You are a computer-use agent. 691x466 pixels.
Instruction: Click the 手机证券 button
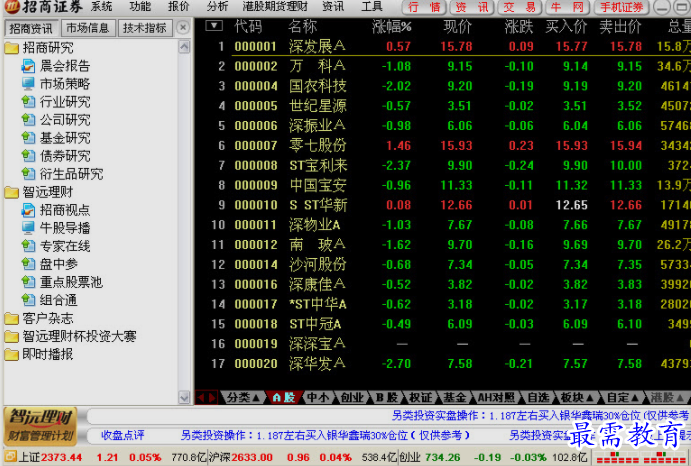click(622, 7)
